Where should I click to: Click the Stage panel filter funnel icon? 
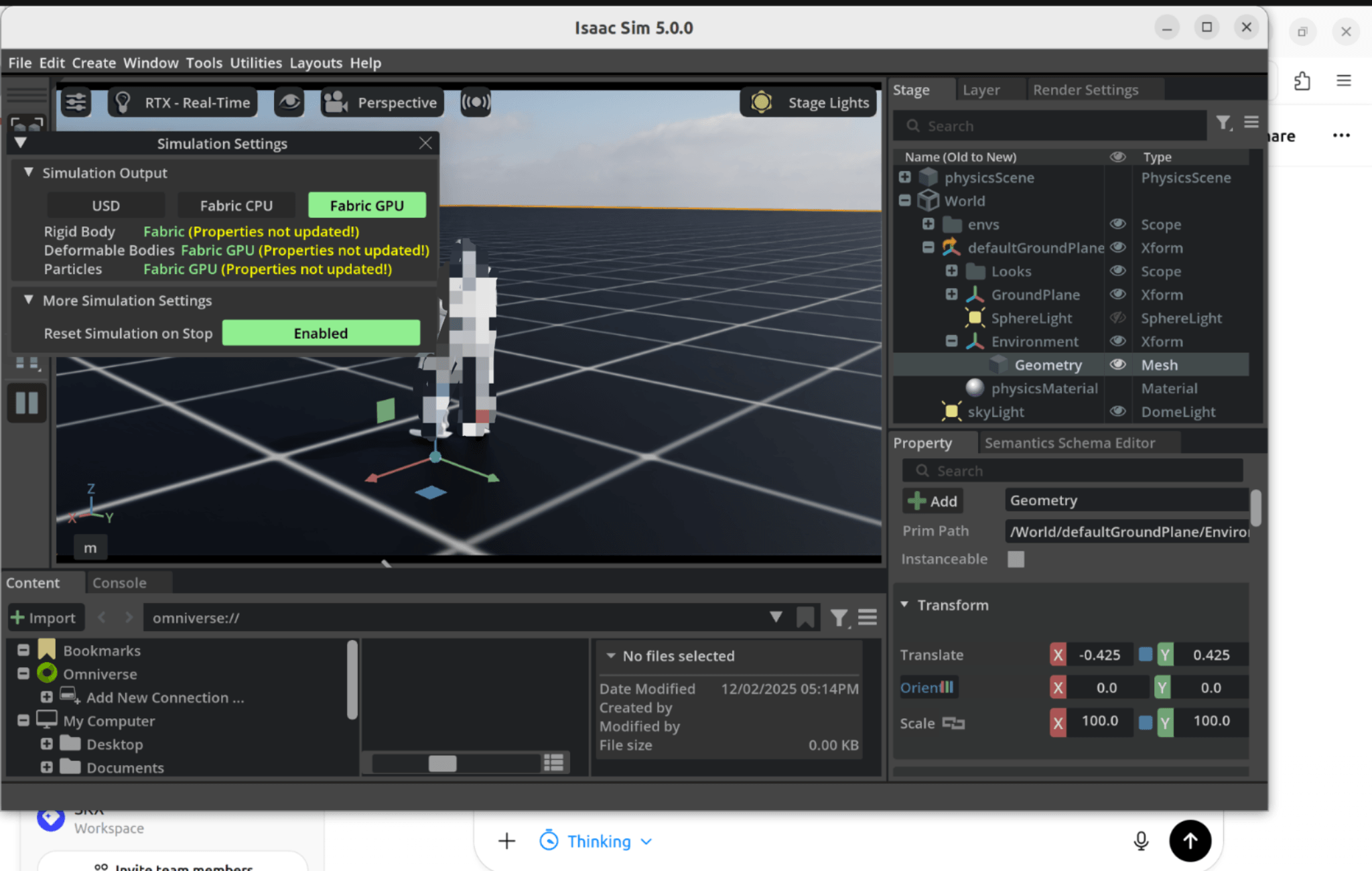tap(1224, 123)
